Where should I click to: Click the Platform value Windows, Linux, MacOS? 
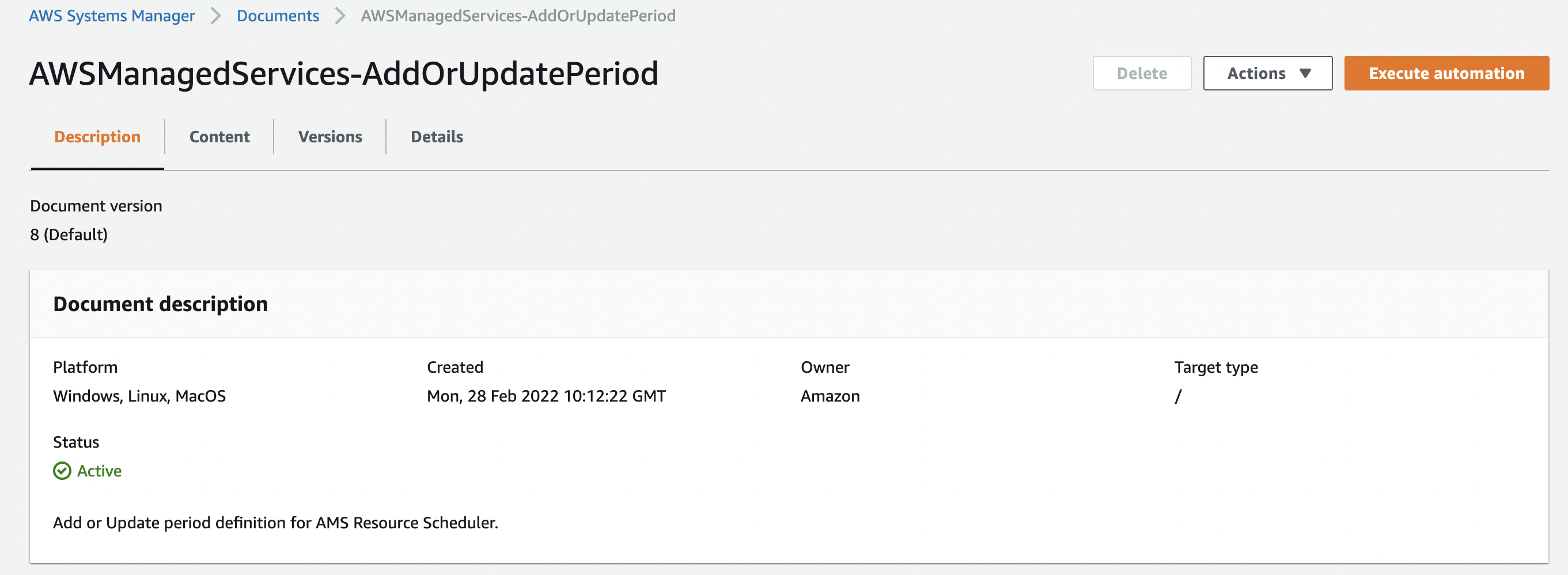[139, 396]
